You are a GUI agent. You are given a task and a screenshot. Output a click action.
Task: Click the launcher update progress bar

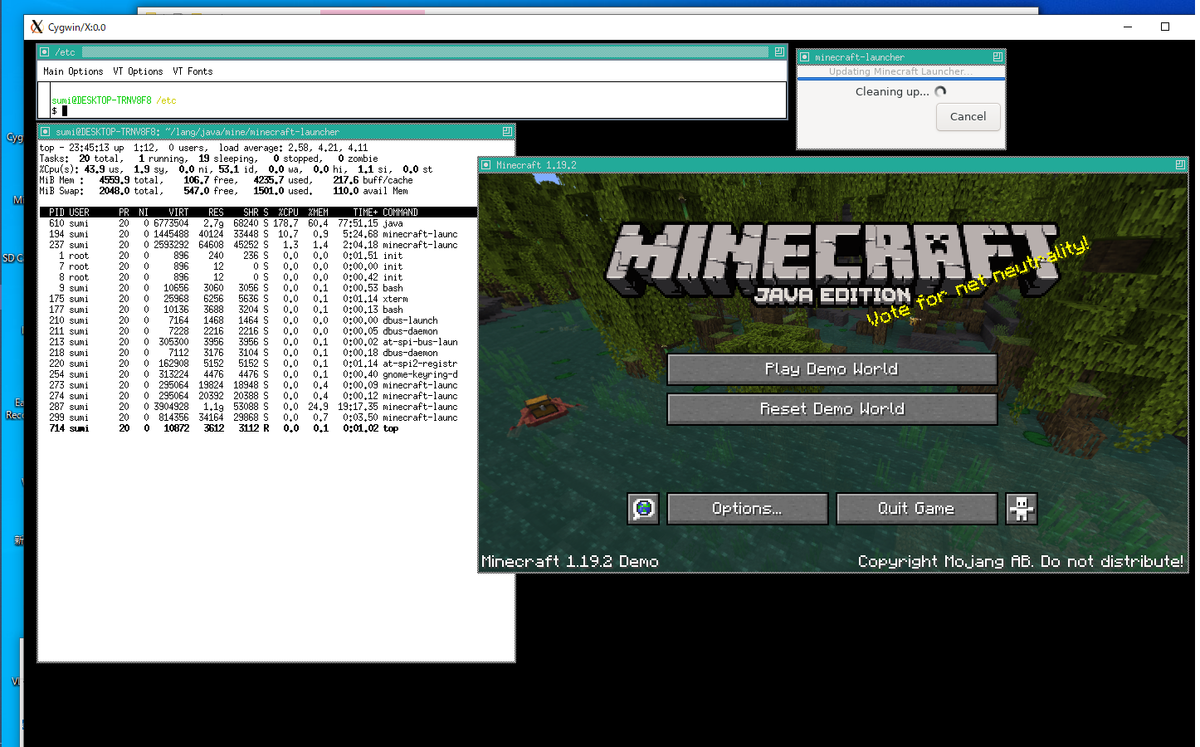tap(900, 77)
